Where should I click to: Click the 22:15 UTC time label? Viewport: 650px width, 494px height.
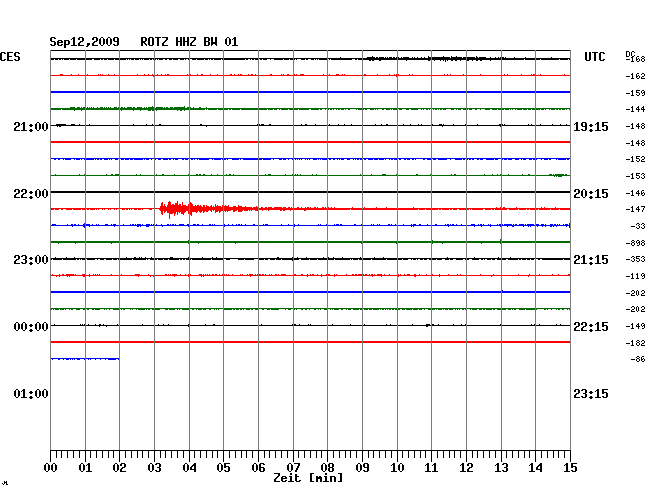tap(591, 327)
